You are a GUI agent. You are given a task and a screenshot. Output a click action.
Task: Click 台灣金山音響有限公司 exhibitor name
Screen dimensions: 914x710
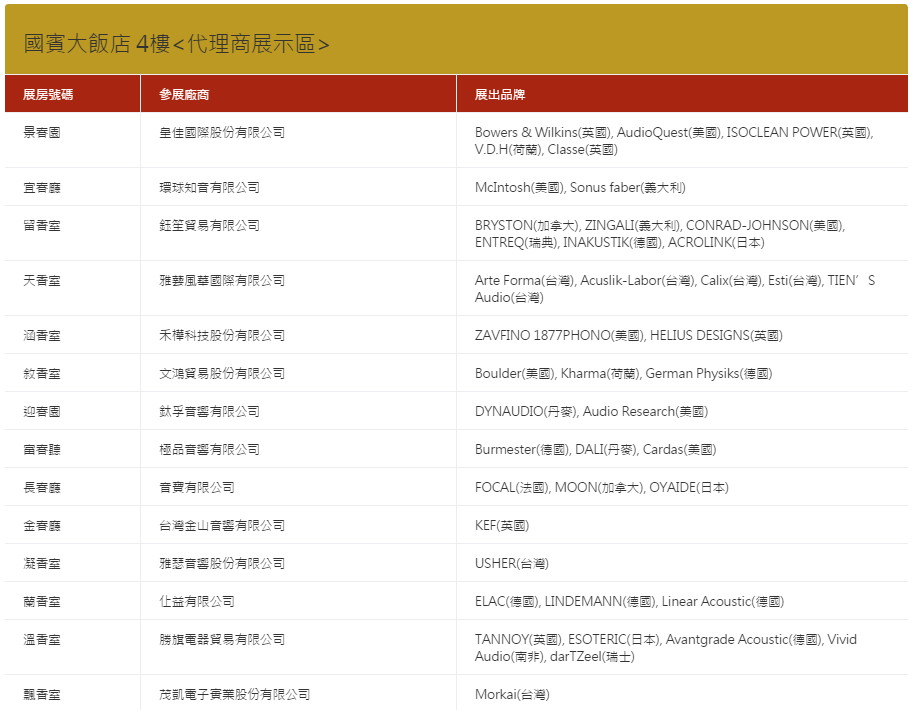(222, 525)
